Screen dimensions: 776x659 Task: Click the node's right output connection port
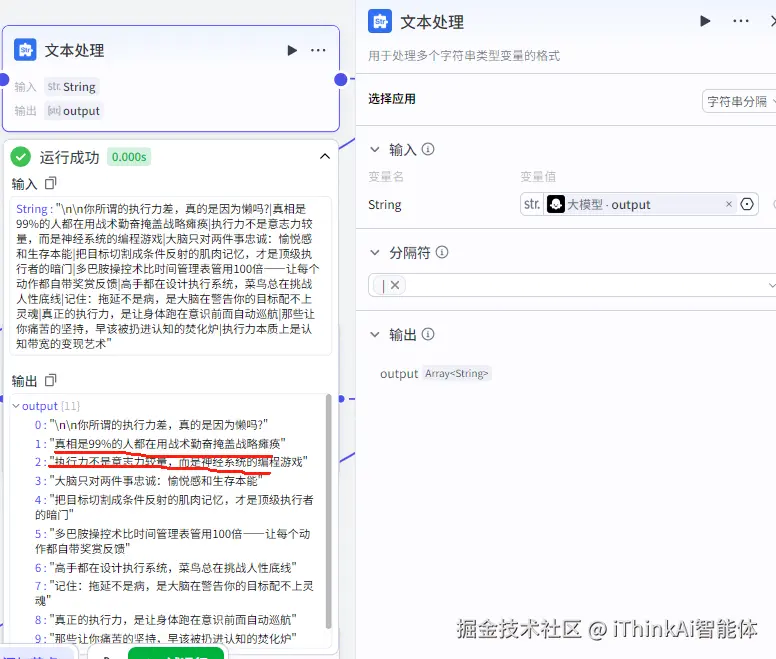(340, 79)
